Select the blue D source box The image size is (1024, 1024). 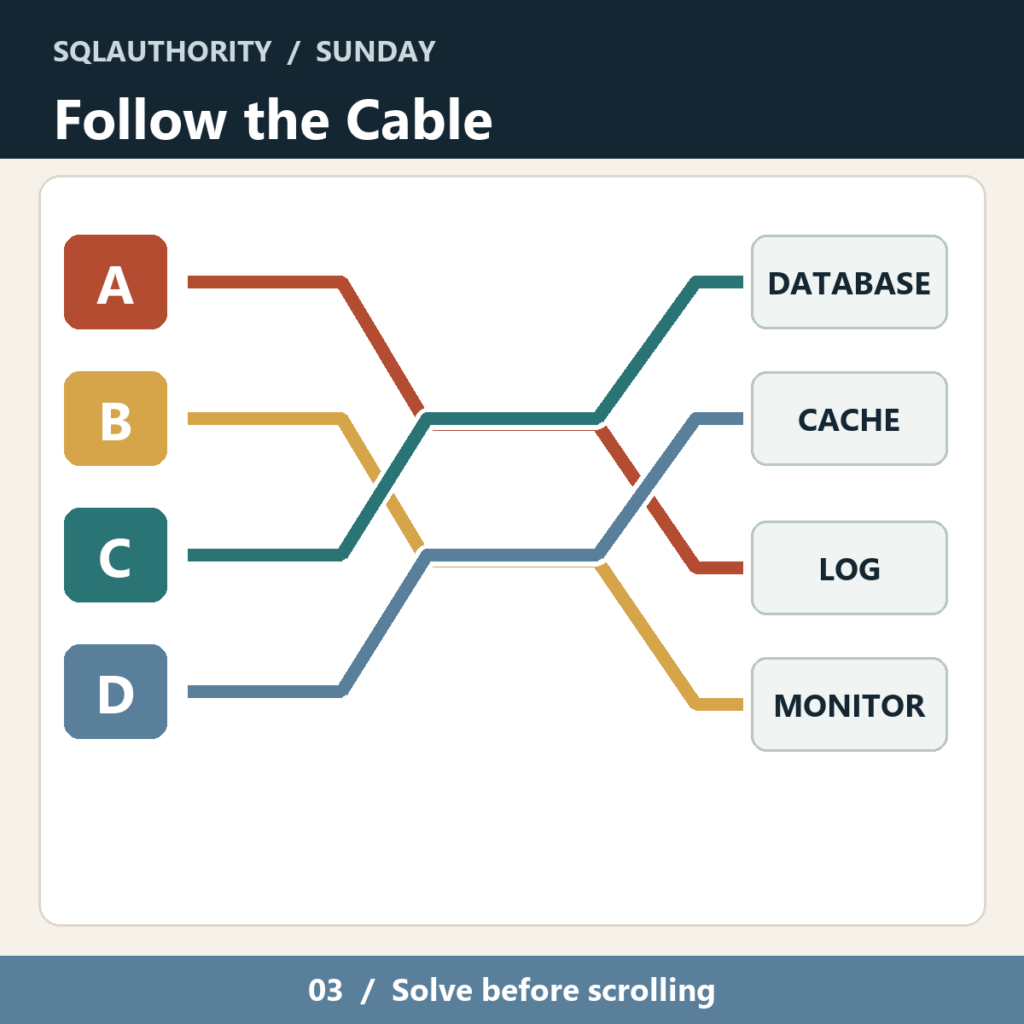click(116, 692)
